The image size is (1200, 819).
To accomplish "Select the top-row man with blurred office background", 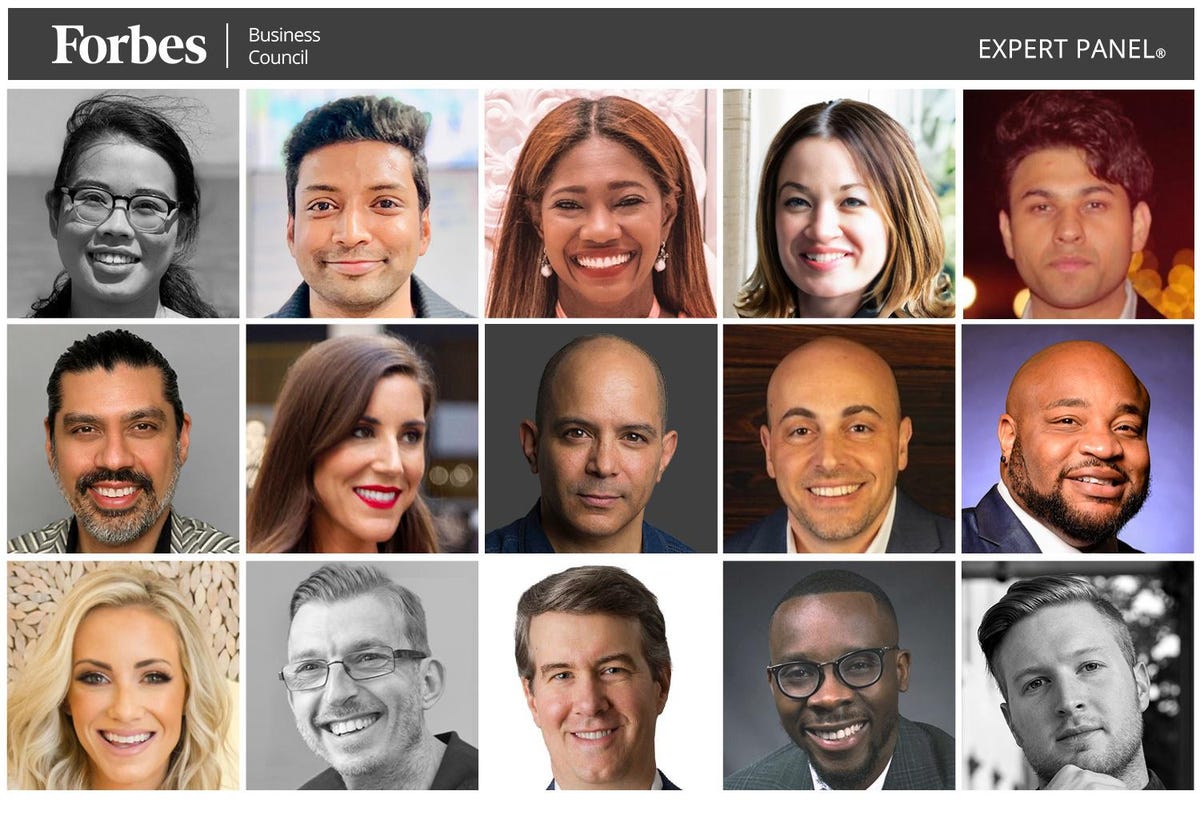I will click(362, 204).
